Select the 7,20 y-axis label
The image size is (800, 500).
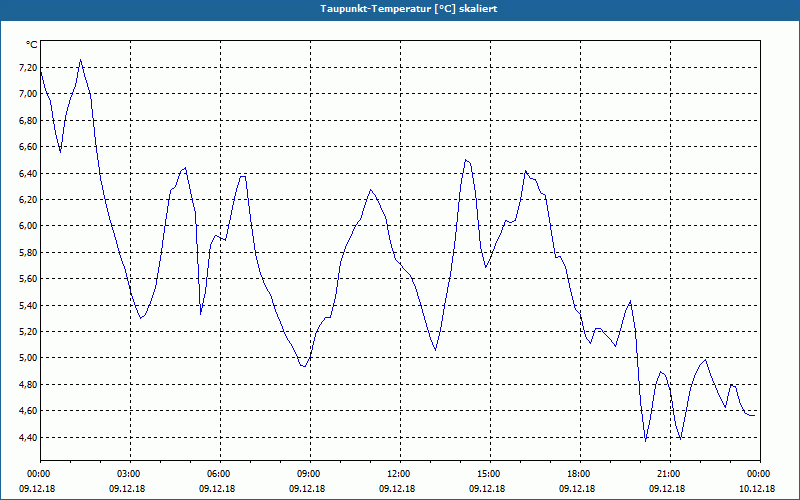point(28,67)
